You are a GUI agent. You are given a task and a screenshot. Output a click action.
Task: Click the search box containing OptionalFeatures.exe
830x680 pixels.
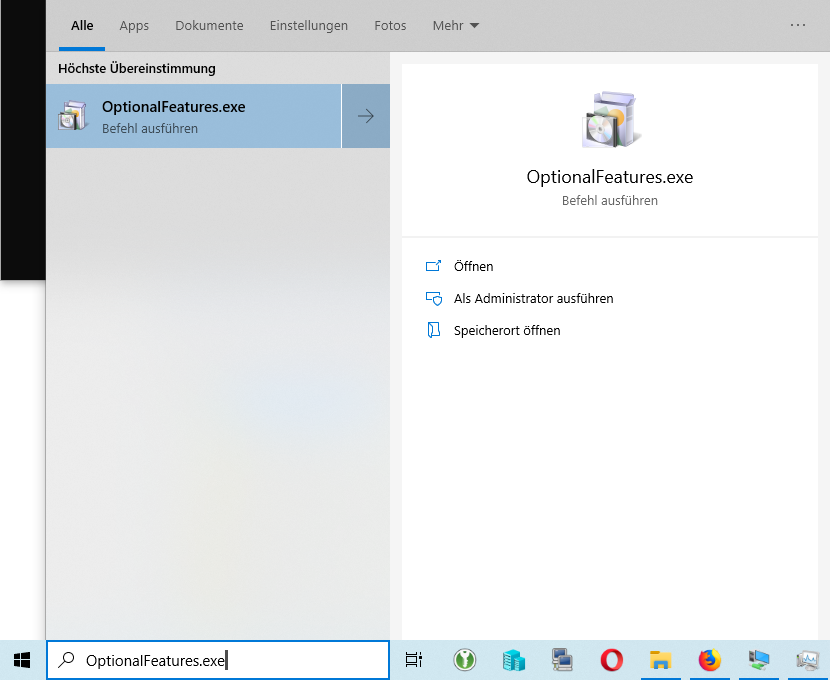pos(218,660)
